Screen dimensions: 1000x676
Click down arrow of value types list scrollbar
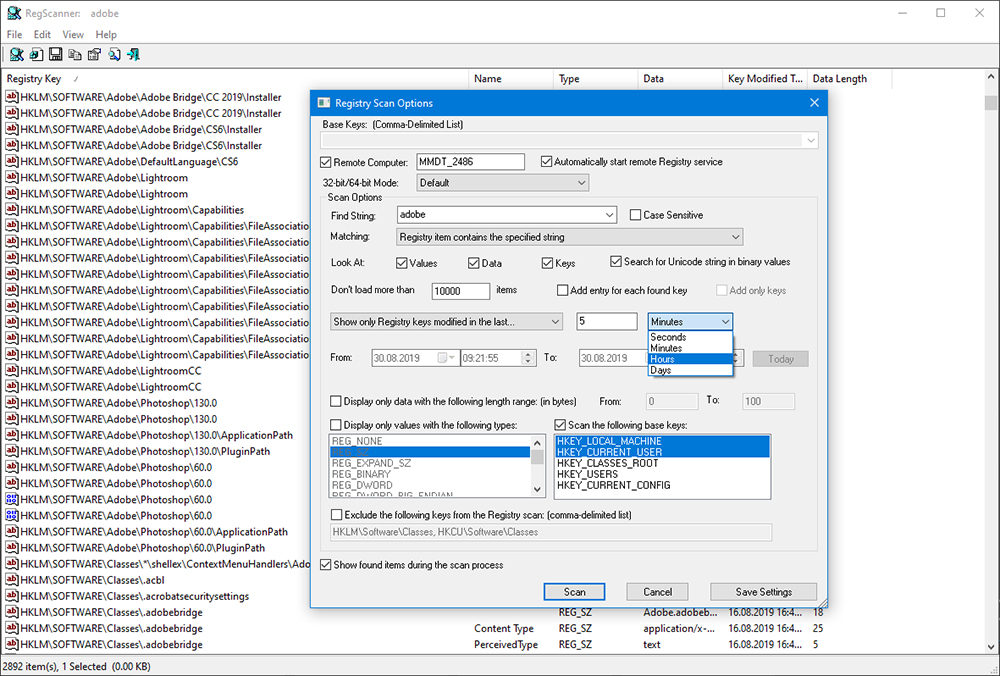537,490
